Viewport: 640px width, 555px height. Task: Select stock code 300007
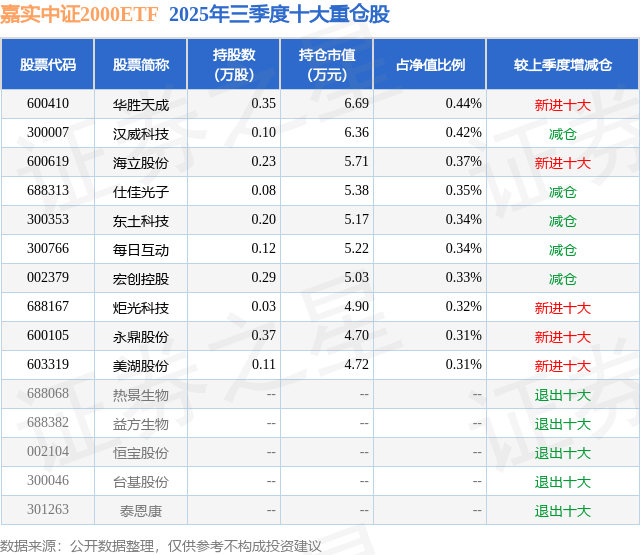[x=48, y=133]
